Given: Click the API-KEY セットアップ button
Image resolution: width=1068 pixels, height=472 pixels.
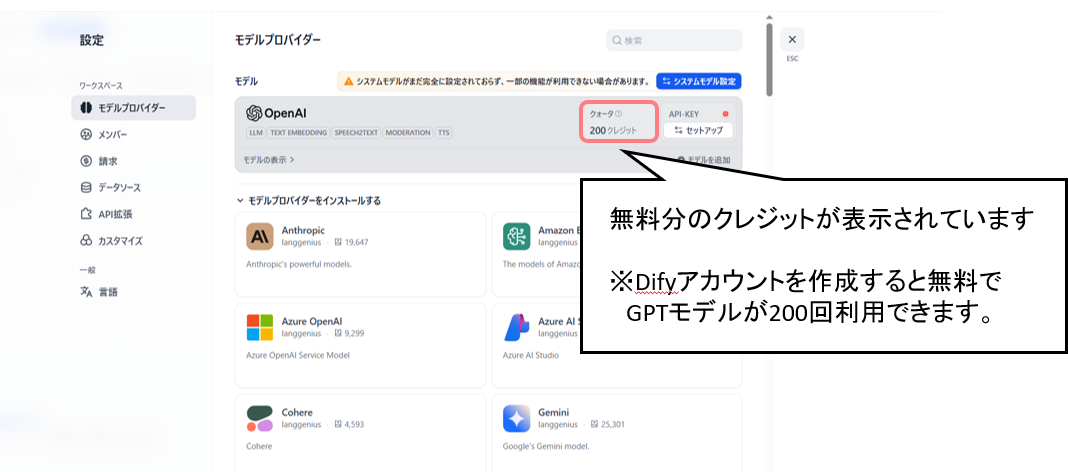Looking at the screenshot, I should (x=699, y=131).
